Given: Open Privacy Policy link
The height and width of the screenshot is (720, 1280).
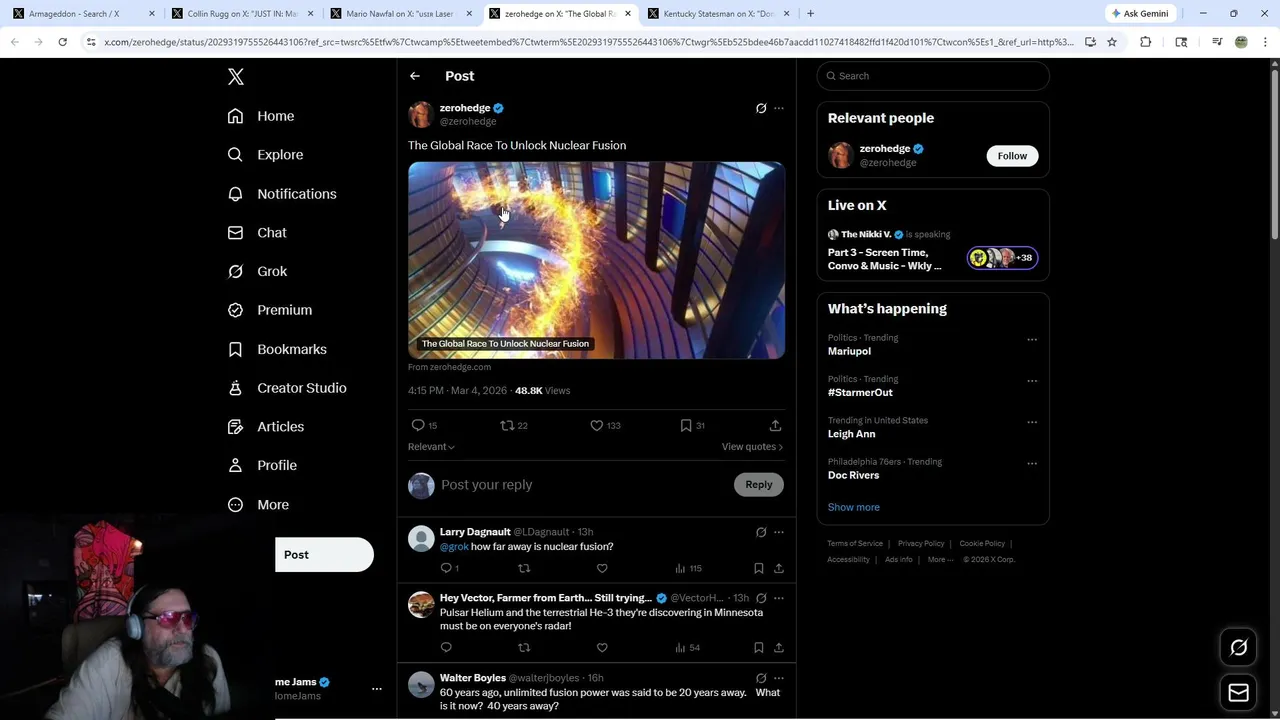Looking at the screenshot, I should point(921,544).
